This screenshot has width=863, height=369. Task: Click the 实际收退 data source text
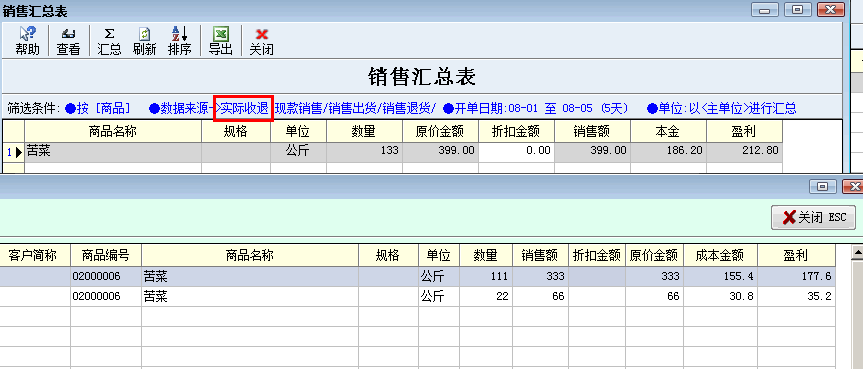244,108
